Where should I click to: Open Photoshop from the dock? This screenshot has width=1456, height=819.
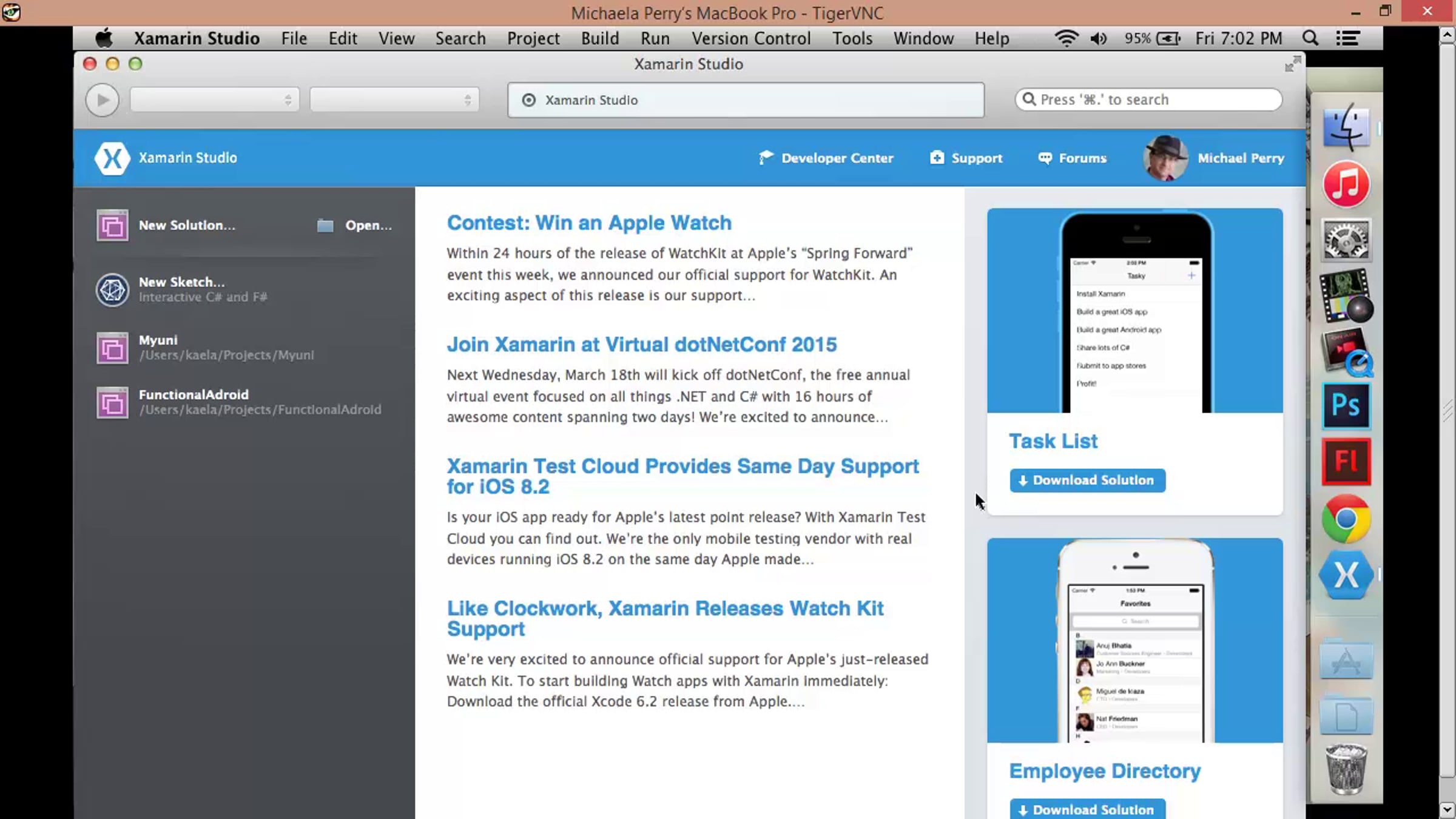(x=1346, y=405)
